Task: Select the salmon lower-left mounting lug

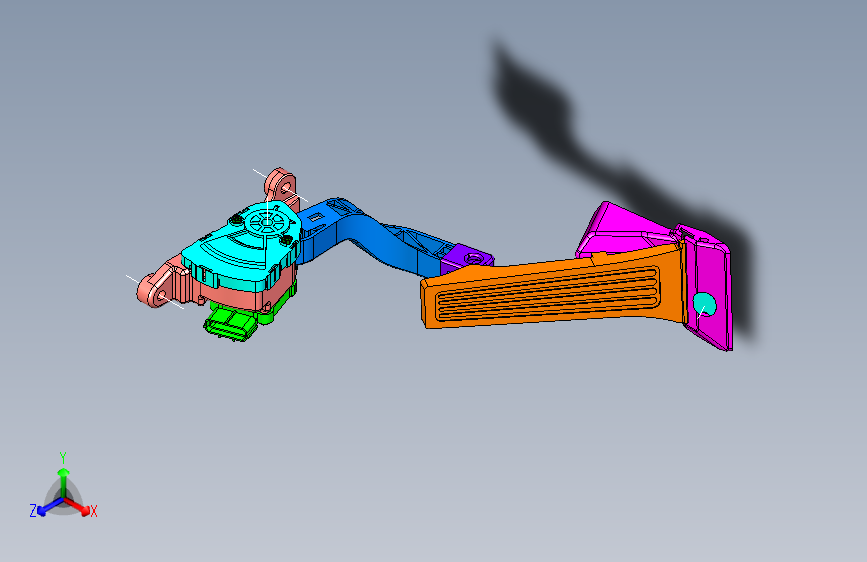Action: pos(159,288)
